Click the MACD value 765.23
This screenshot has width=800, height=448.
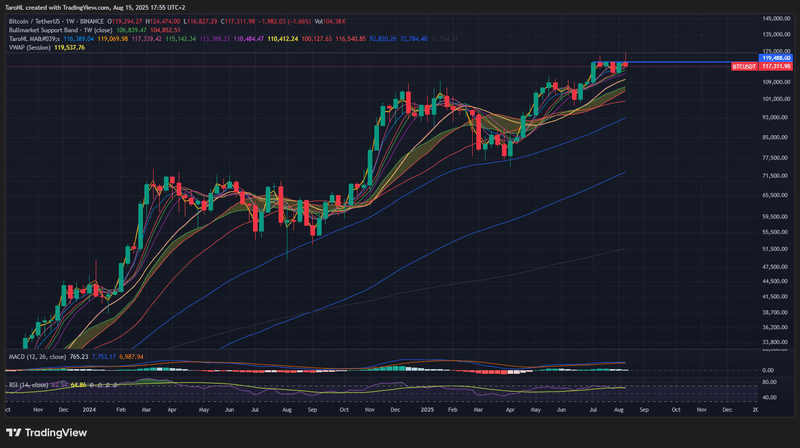tap(79, 357)
